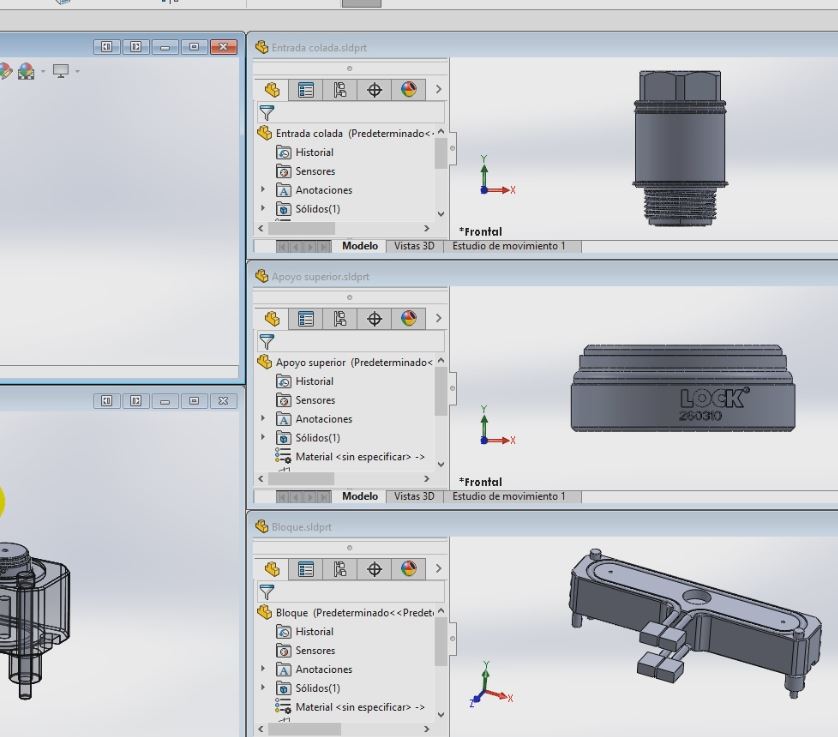Open DisplayManager tab in Entrada colada panel
This screenshot has width=838, height=737.
408,90
